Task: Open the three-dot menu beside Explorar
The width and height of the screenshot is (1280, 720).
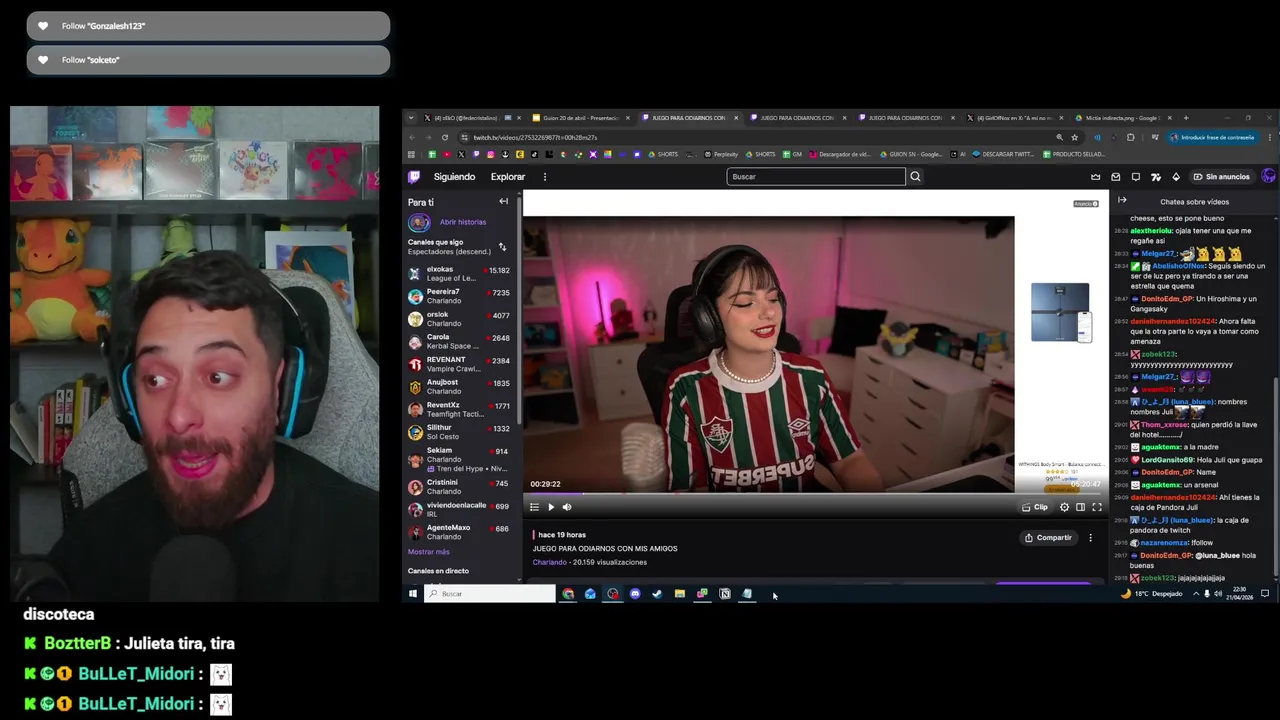Action: [x=545, y=177]
